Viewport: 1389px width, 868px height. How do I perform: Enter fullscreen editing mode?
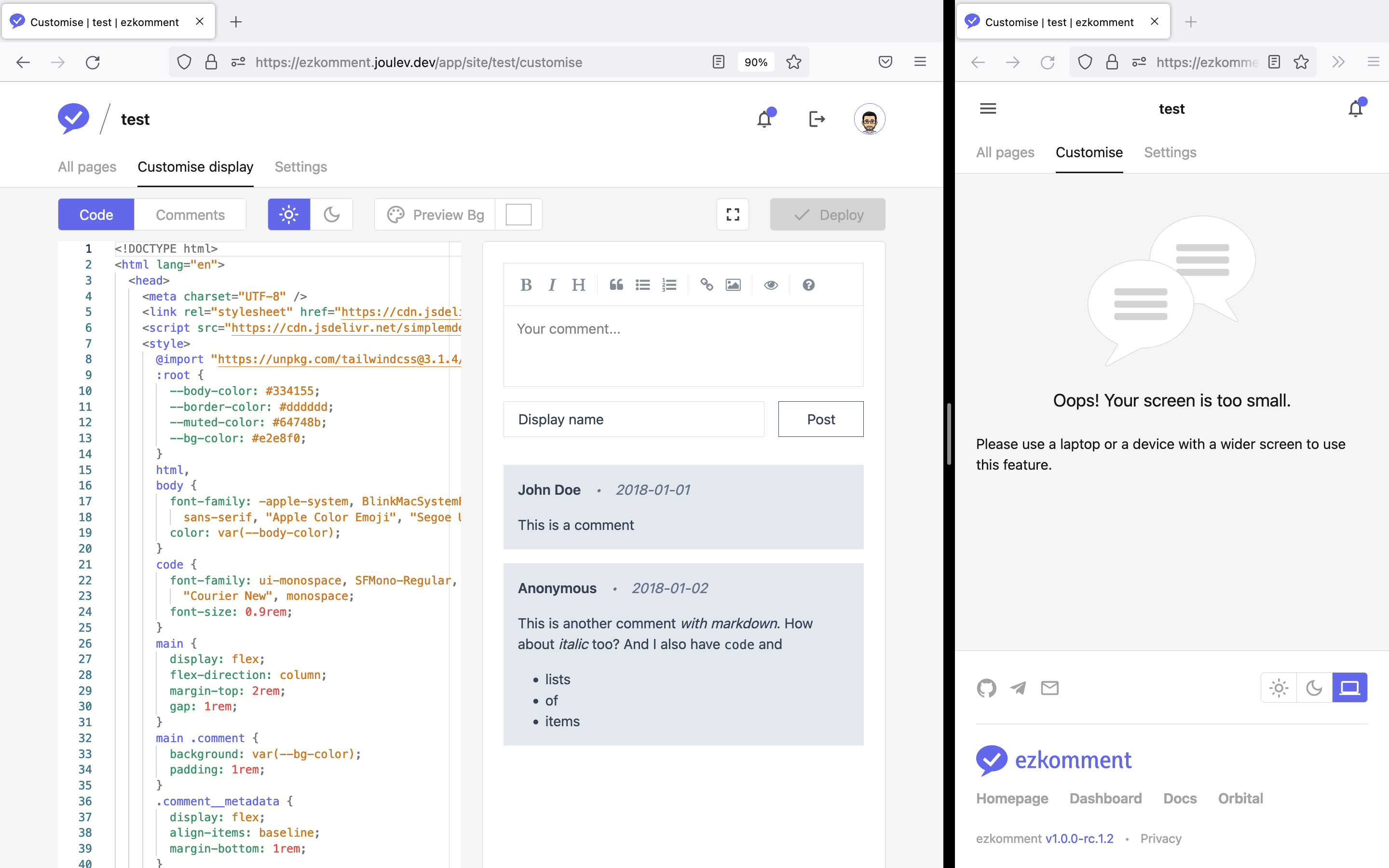[733, 214]
